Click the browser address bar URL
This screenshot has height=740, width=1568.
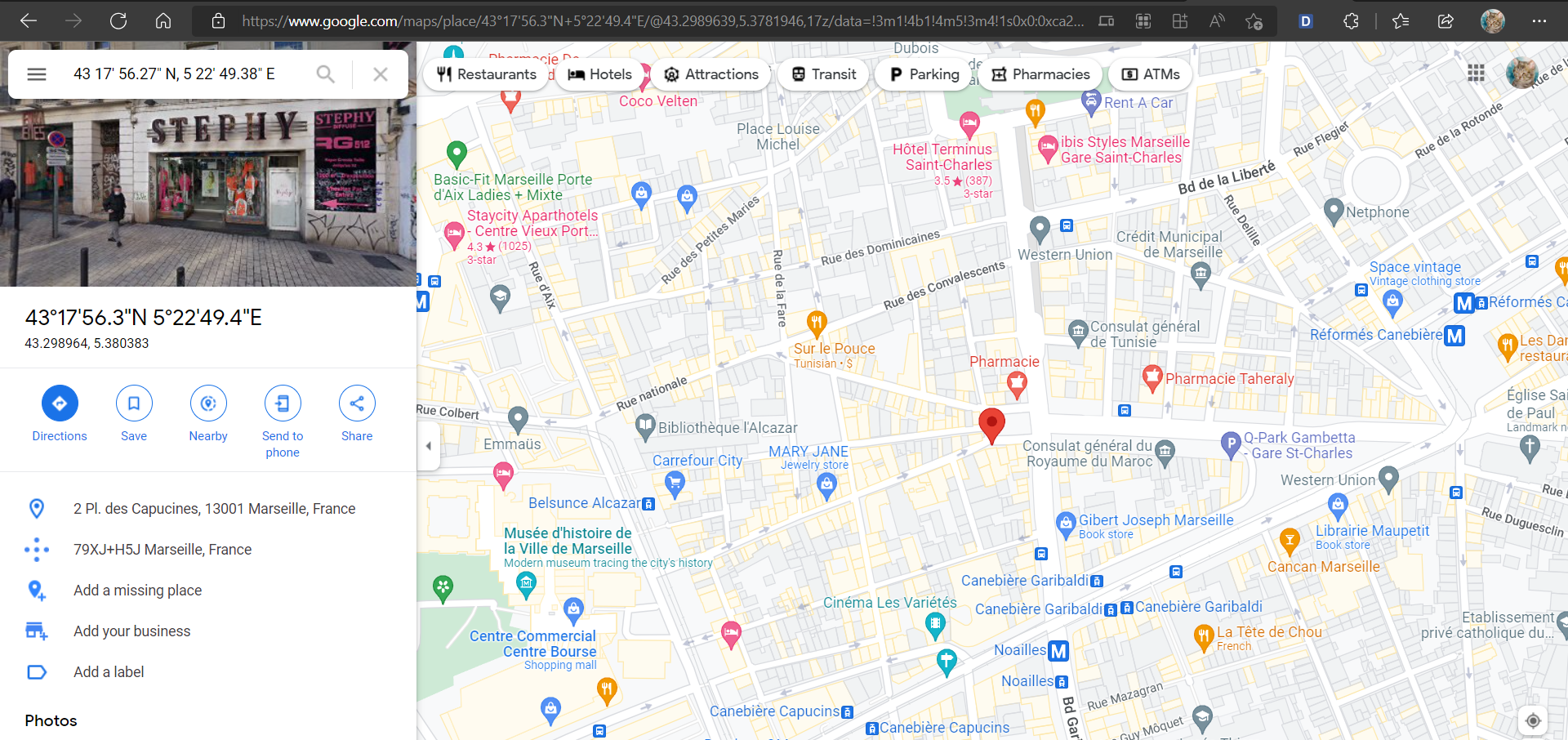(x=662, y=21)
